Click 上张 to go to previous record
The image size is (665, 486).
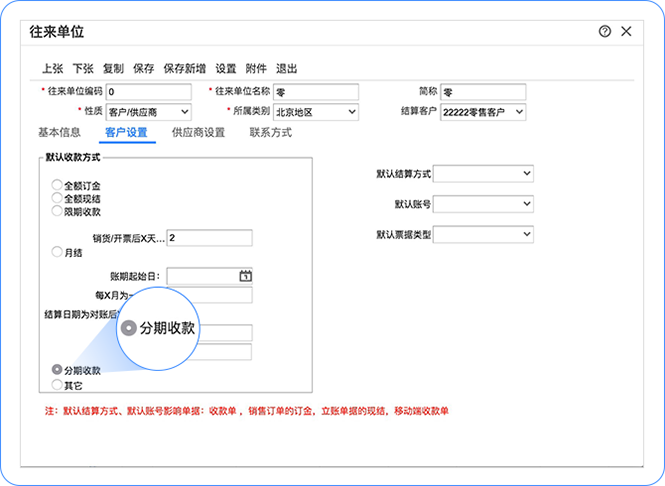(x=53, y=68)
